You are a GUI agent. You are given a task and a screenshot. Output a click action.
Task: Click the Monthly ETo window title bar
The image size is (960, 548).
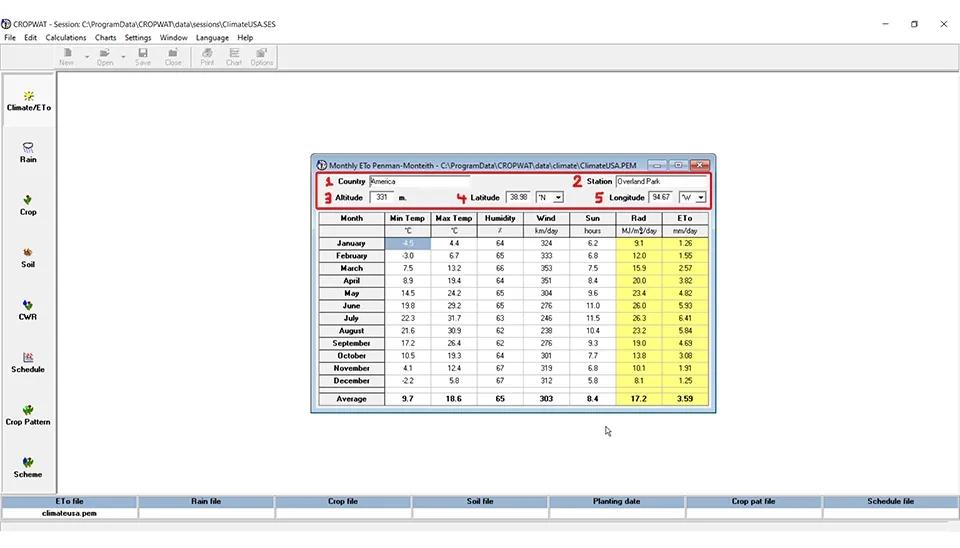click(482, 165)
